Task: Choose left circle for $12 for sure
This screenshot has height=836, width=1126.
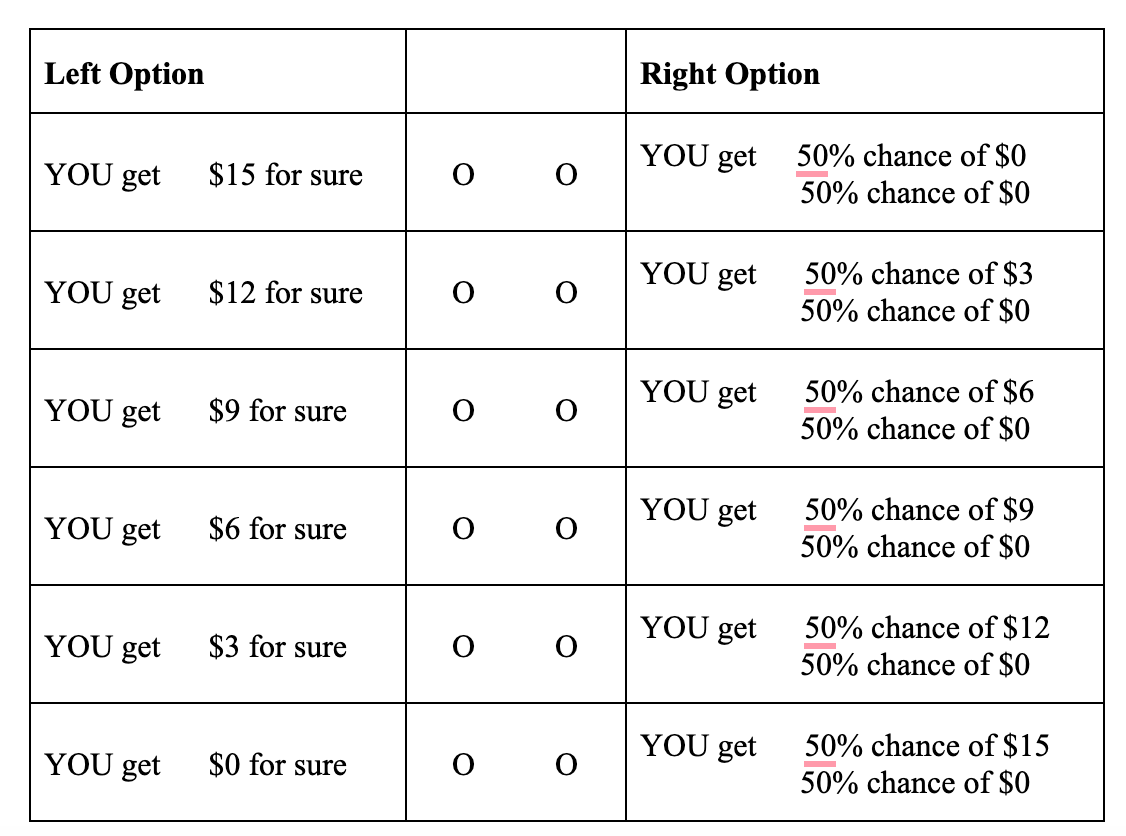Action: tap(463, 294)
